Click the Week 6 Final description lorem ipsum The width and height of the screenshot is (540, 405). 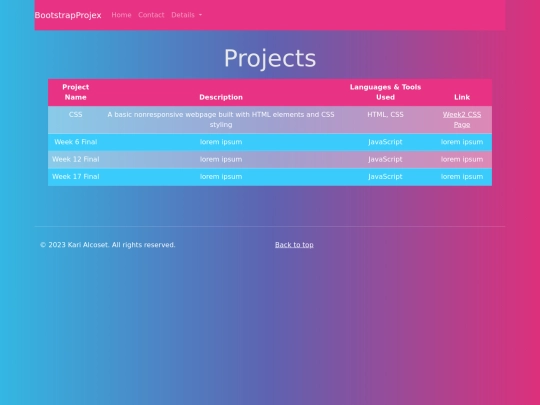(x=221, y=142)
